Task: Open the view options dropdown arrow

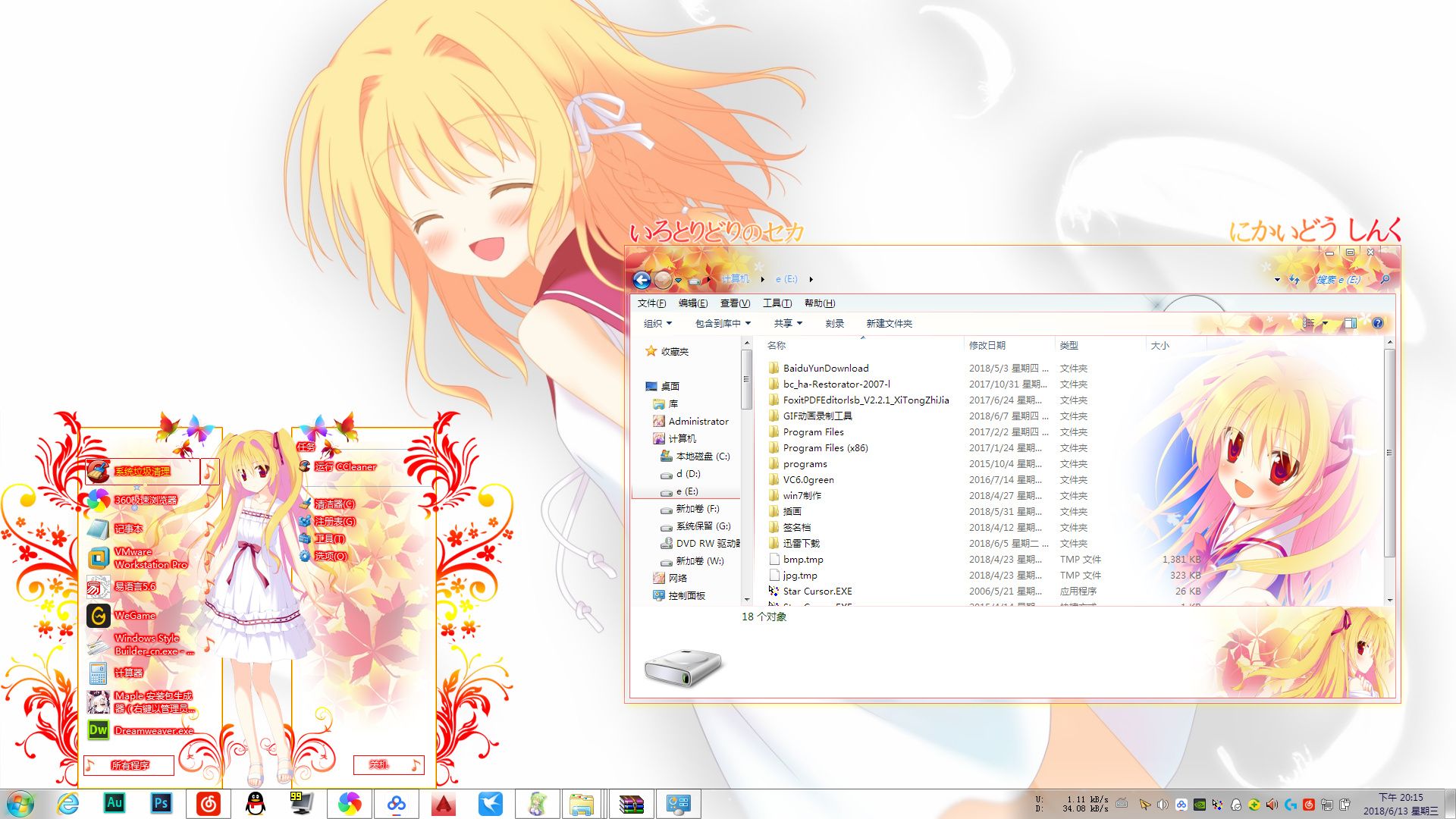Action: 1325,323
